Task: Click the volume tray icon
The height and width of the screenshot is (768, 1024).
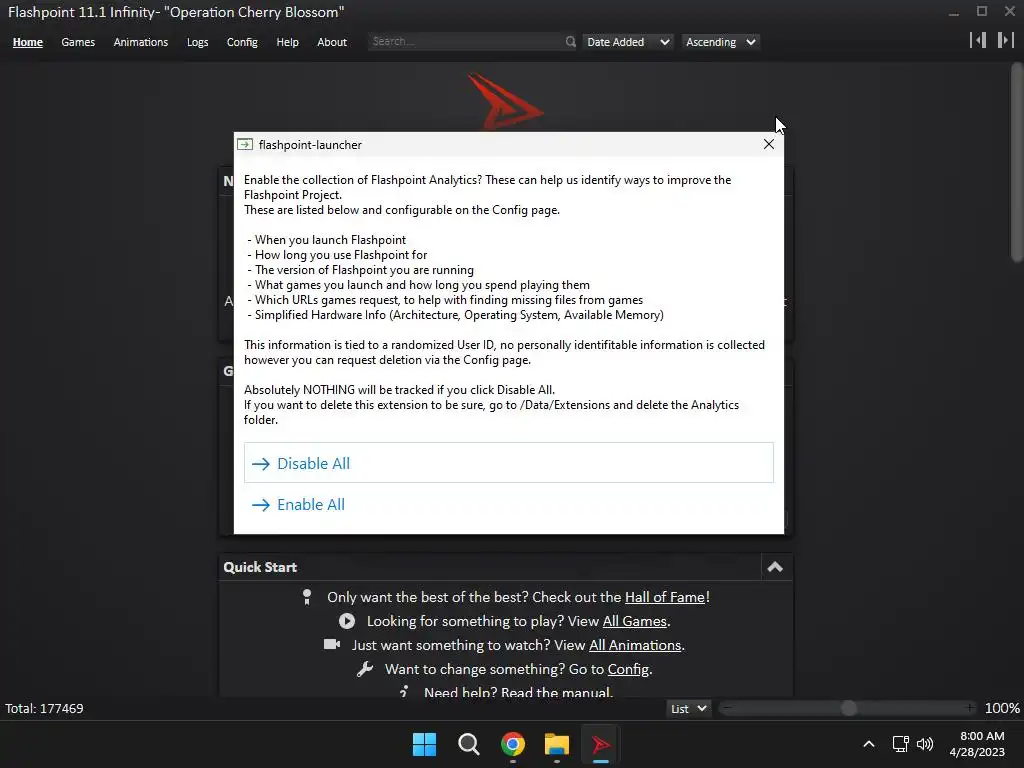Action: click(x=925, y=744)
